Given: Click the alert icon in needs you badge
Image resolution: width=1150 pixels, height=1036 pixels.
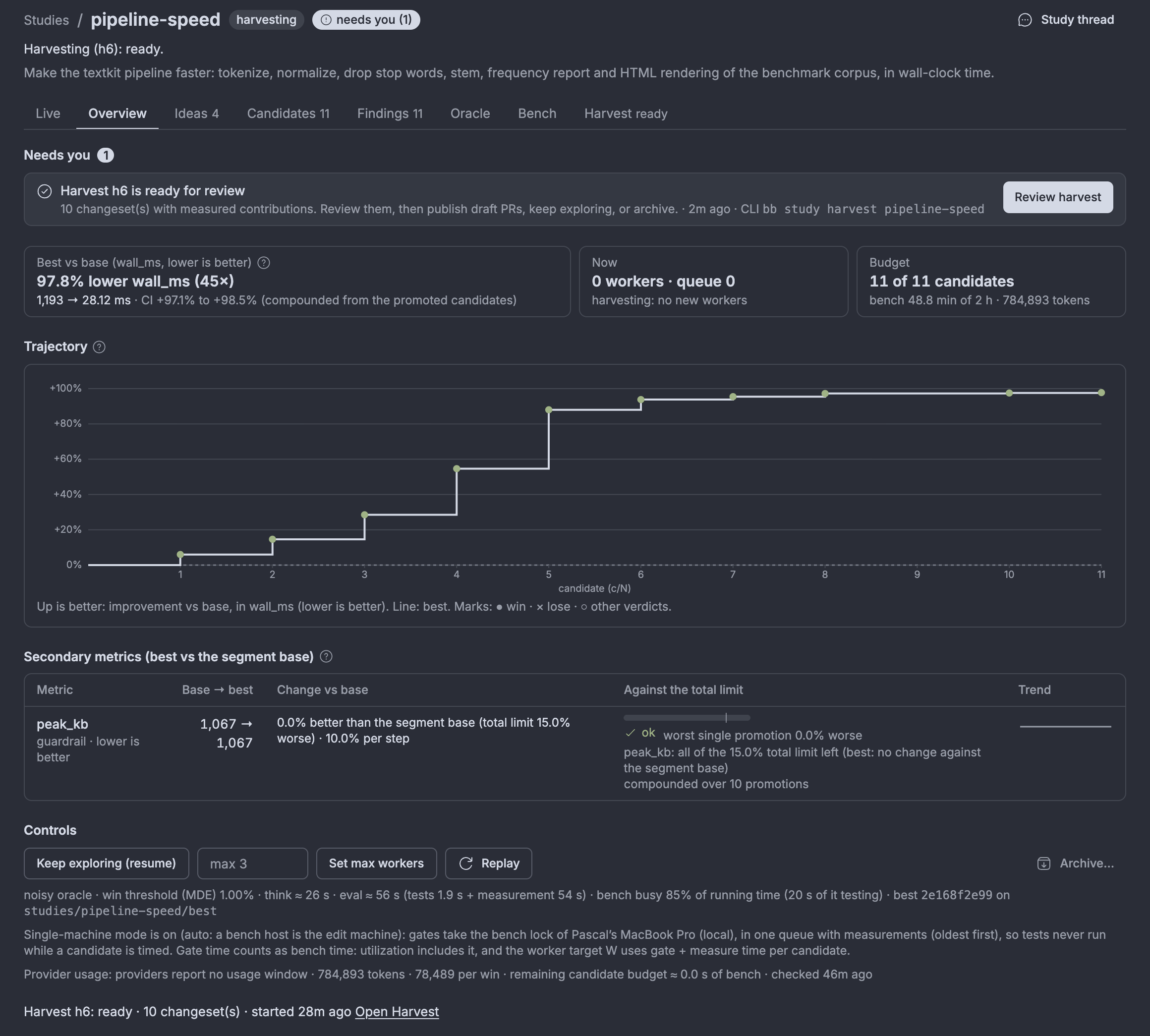Looking at the screenshot, I should coord(326,20).
